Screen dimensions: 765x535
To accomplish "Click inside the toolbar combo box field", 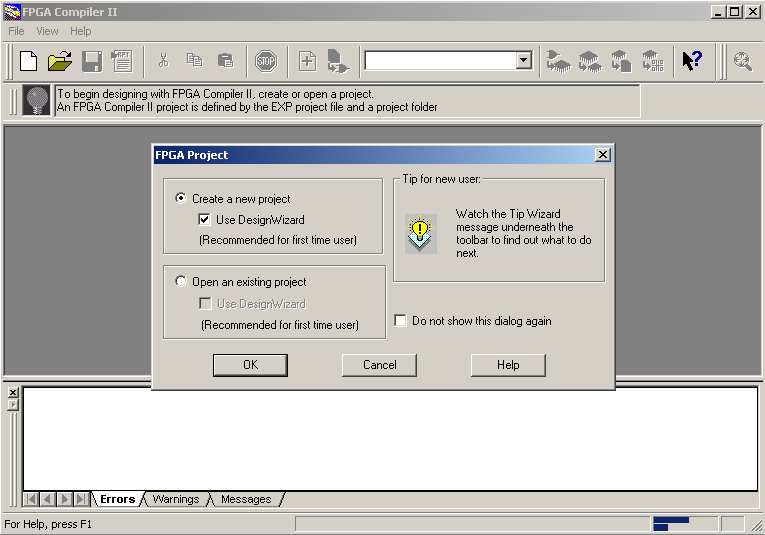I will (441, 60).
